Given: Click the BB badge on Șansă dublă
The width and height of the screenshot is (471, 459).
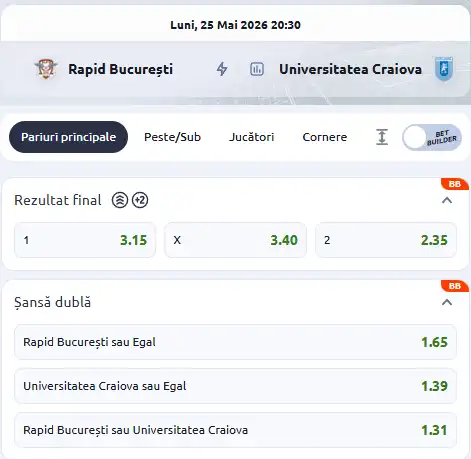Looking at the screenshot, I should tap(455, 286).
